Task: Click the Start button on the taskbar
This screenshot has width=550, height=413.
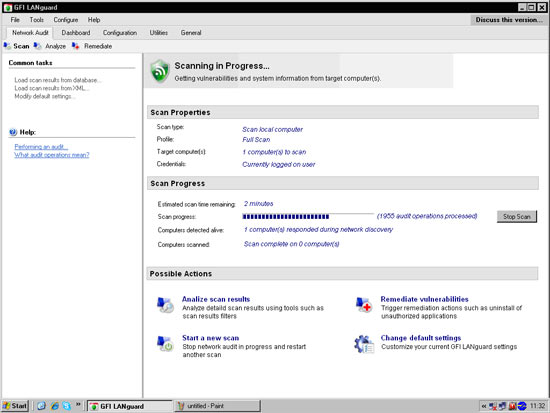Action: (x=15, y=406)
